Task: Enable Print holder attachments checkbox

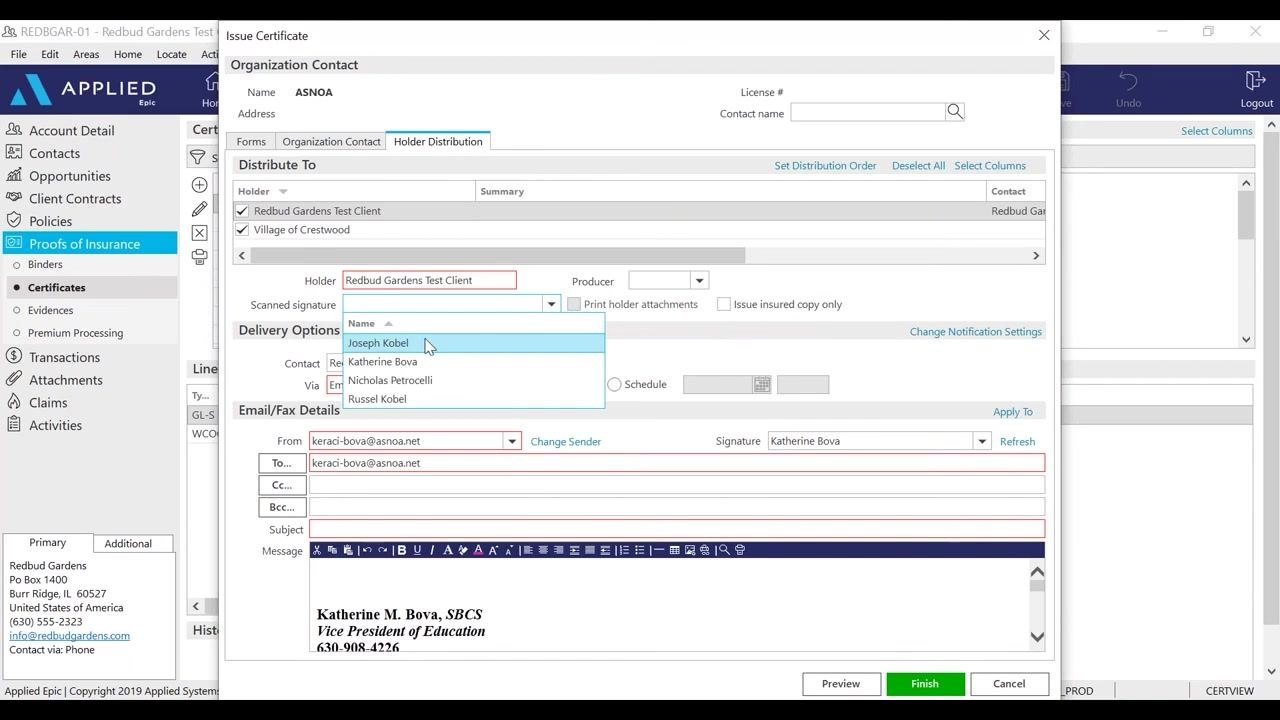Action: [574, 304]
